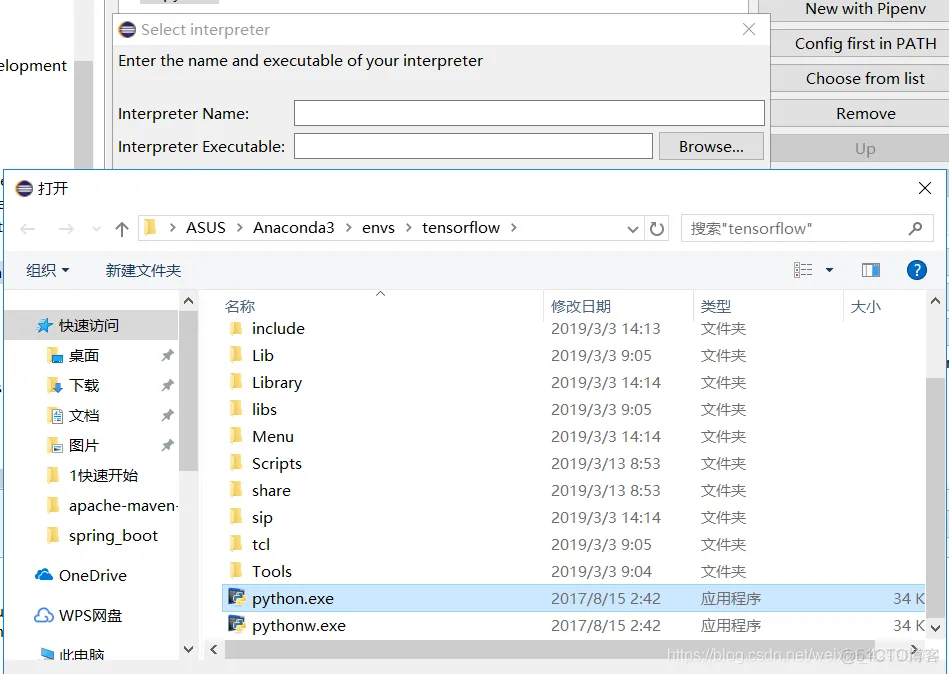Select the Library folder
This screenshot has height=674, width=949.
277,383
